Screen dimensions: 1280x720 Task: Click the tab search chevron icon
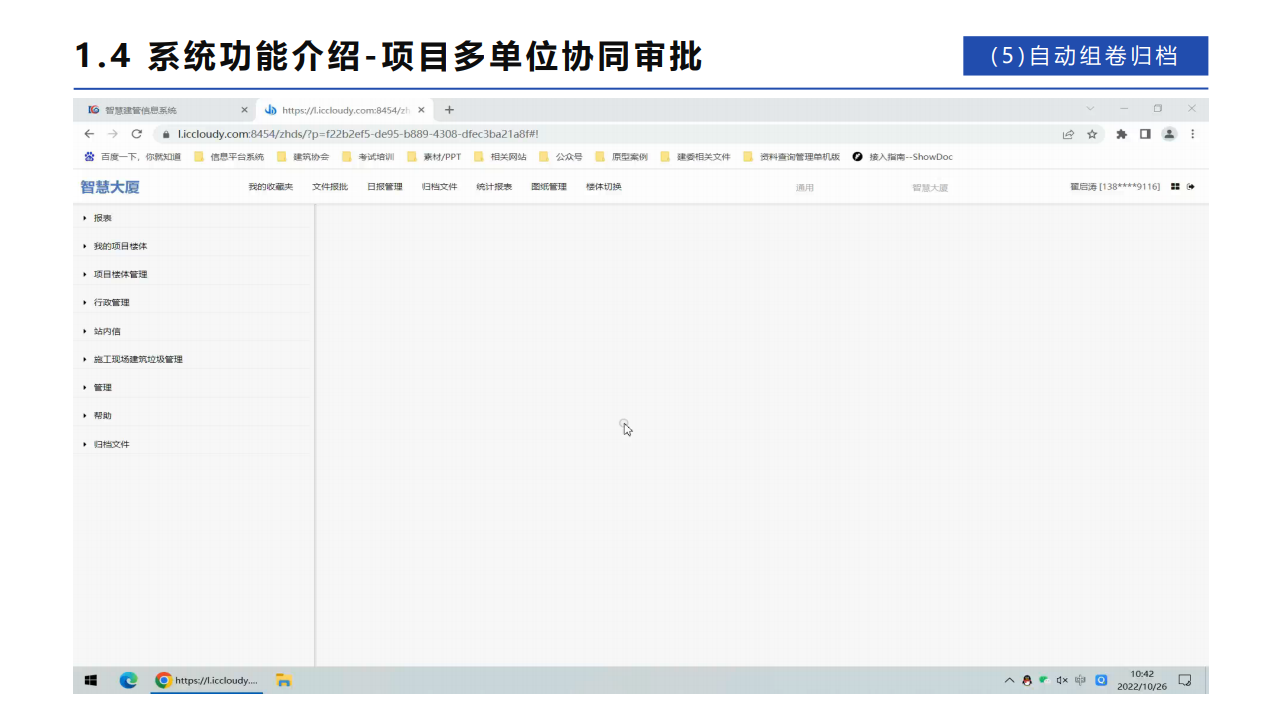coord(1090,109)
